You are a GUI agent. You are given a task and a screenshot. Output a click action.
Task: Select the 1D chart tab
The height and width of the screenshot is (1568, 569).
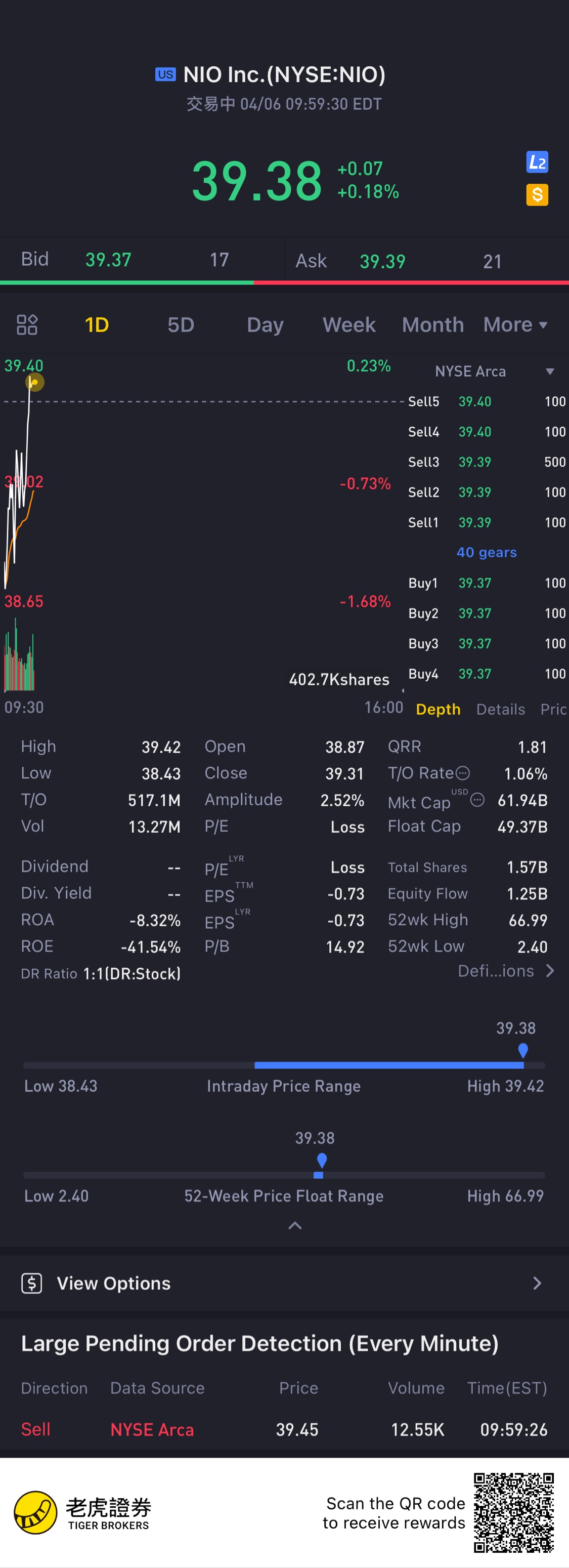[96, 324]
